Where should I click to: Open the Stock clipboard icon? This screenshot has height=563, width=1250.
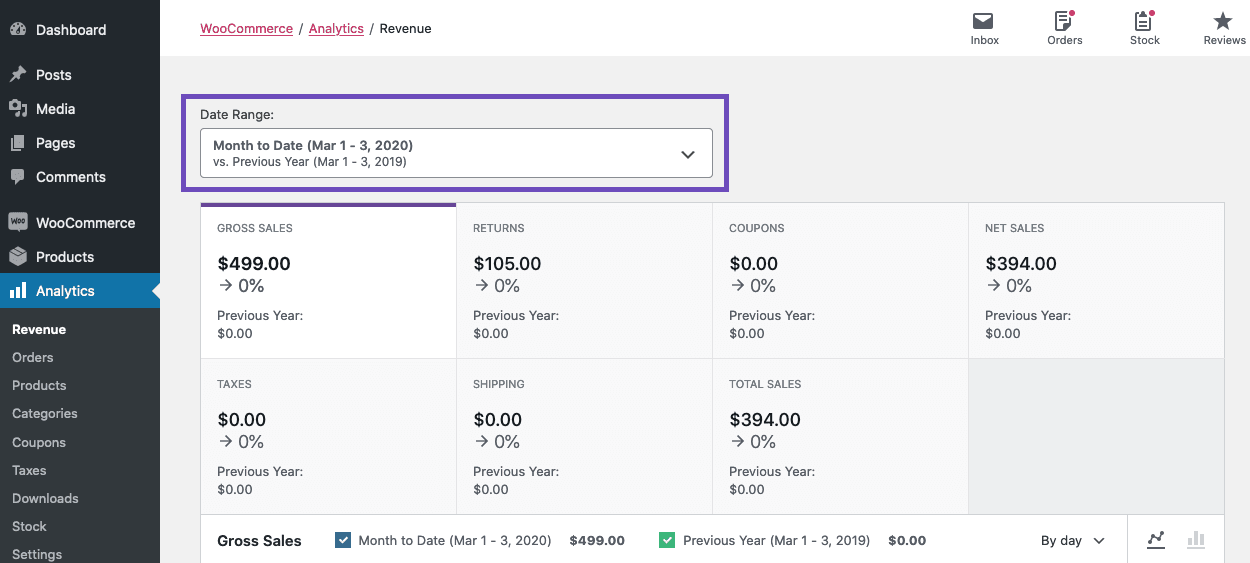[1144, 21]
